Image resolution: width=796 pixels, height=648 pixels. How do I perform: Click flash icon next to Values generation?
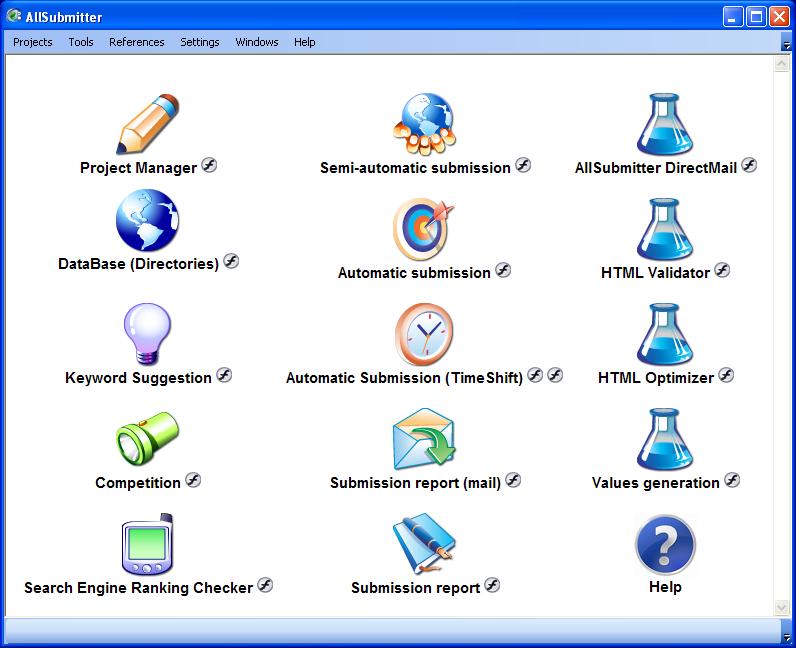[732, 480]
